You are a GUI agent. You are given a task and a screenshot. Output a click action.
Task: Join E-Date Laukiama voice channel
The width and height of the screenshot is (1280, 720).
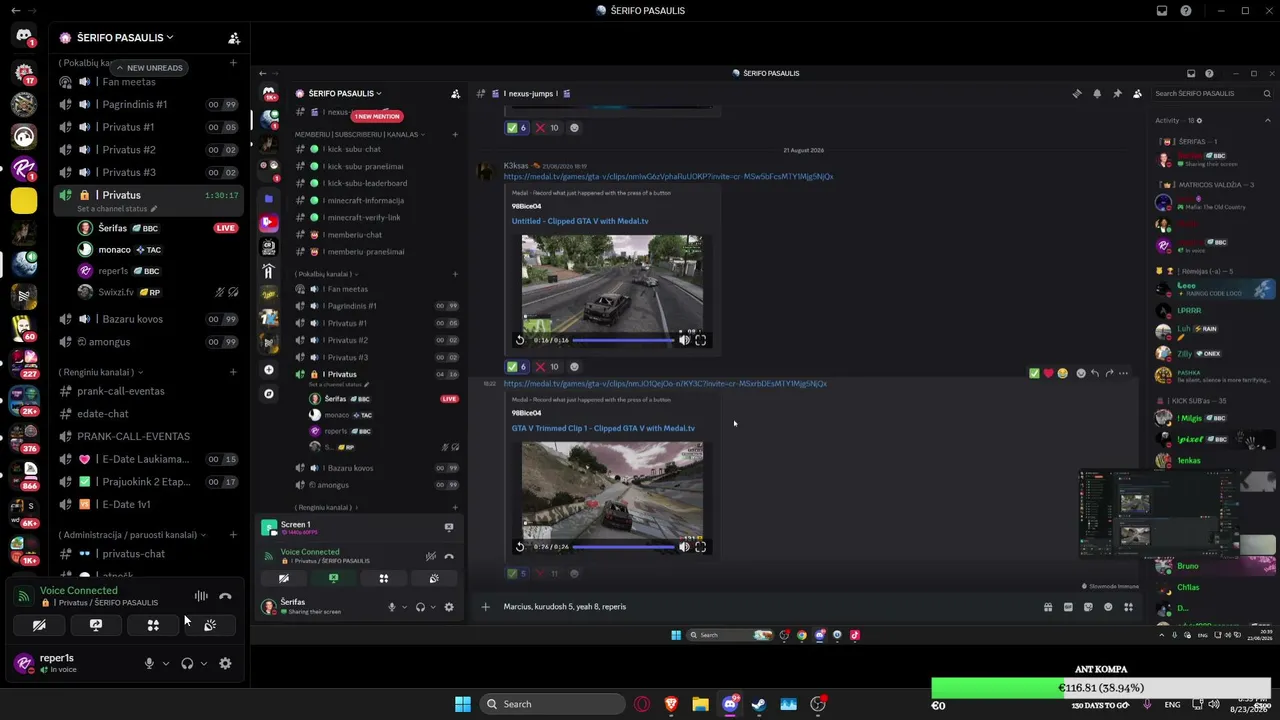(x=148, y=459)
